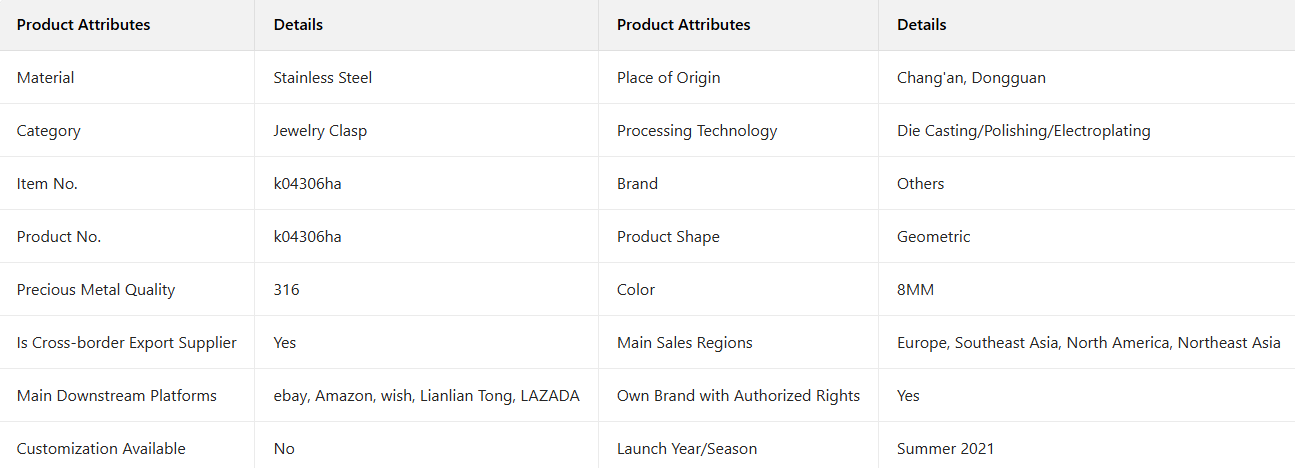Click the Main Sales Regions value text
Screen dimensions: 1295x468
(x=1088, y=343)
